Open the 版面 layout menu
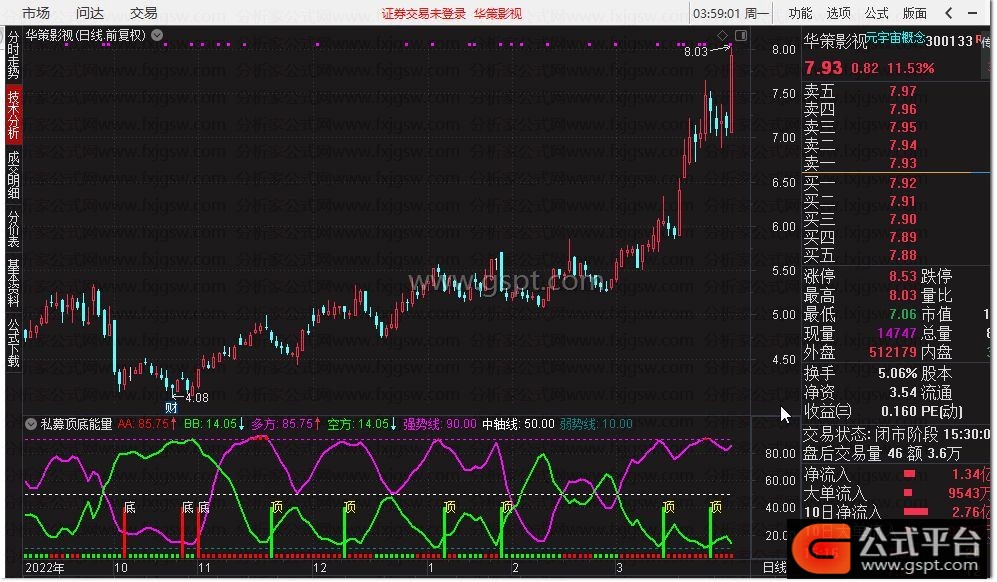This screenshot has width=997, height=582. point(914,13)
